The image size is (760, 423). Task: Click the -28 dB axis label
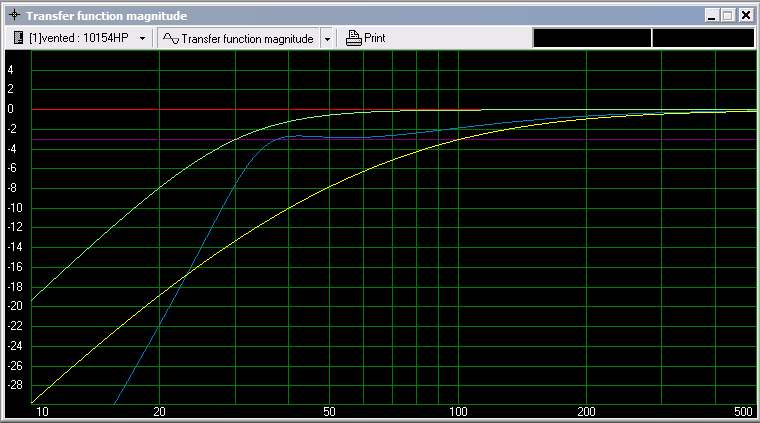[15, 385]
